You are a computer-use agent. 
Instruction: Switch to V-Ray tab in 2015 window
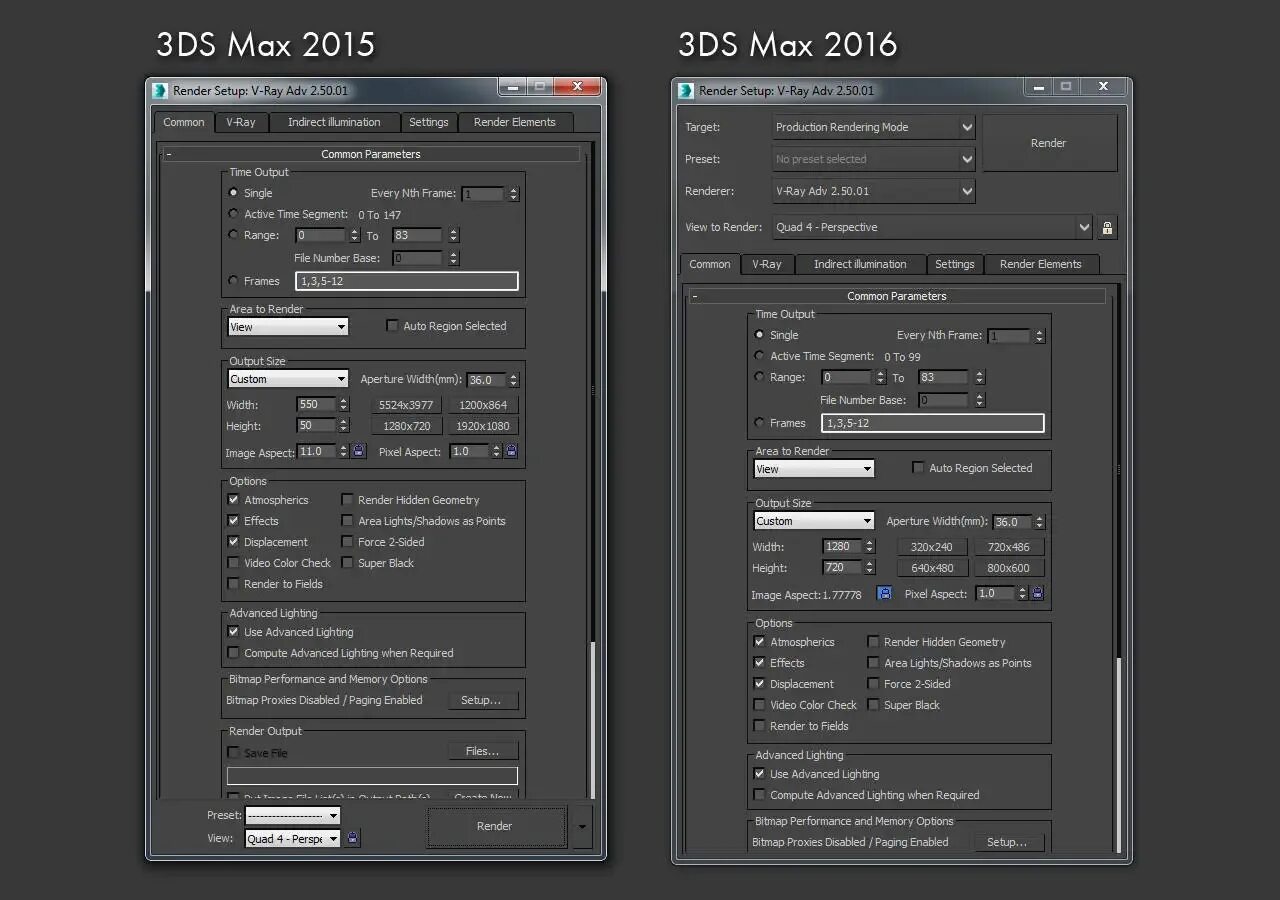241,122
